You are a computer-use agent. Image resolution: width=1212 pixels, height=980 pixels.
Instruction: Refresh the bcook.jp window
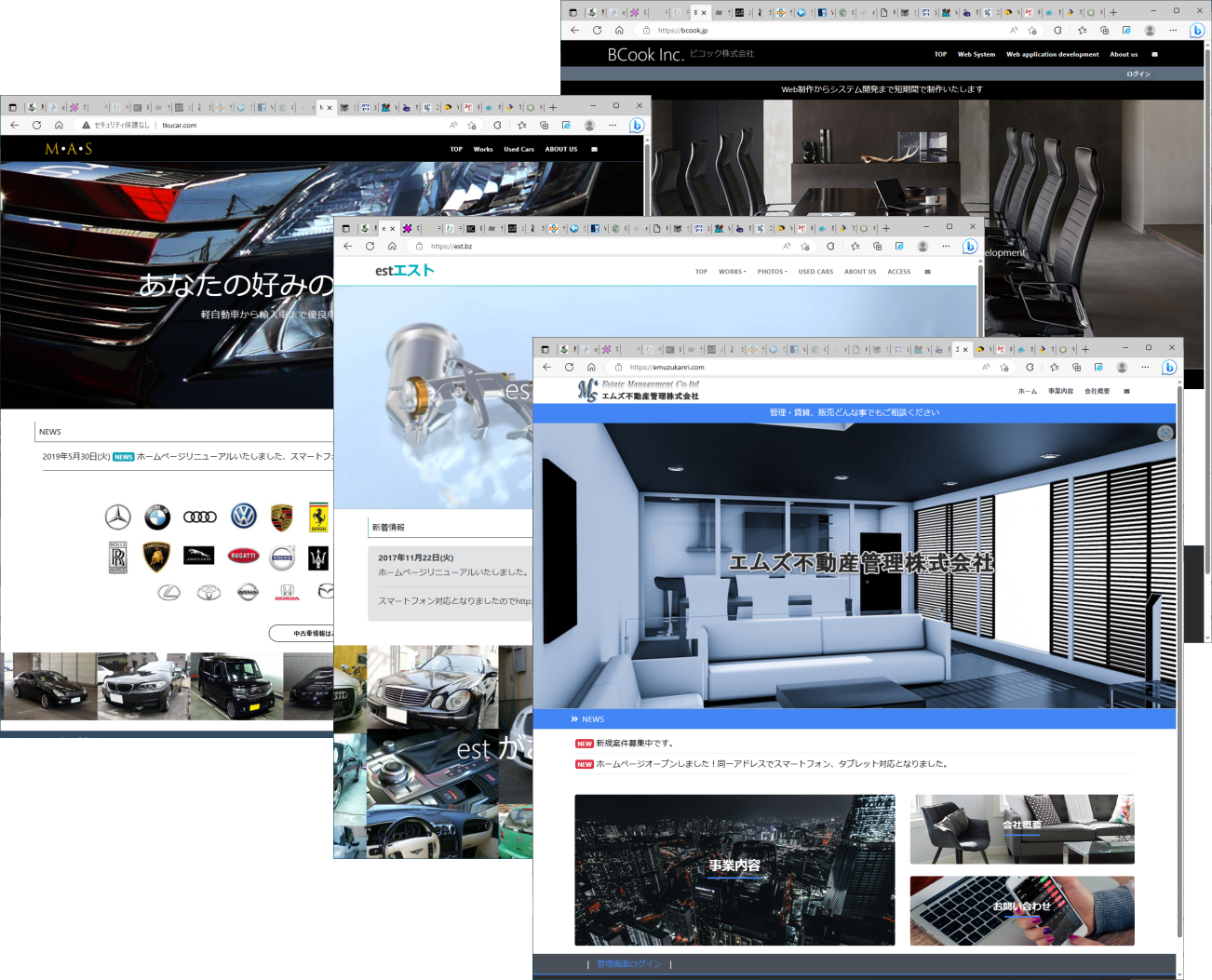597,30
